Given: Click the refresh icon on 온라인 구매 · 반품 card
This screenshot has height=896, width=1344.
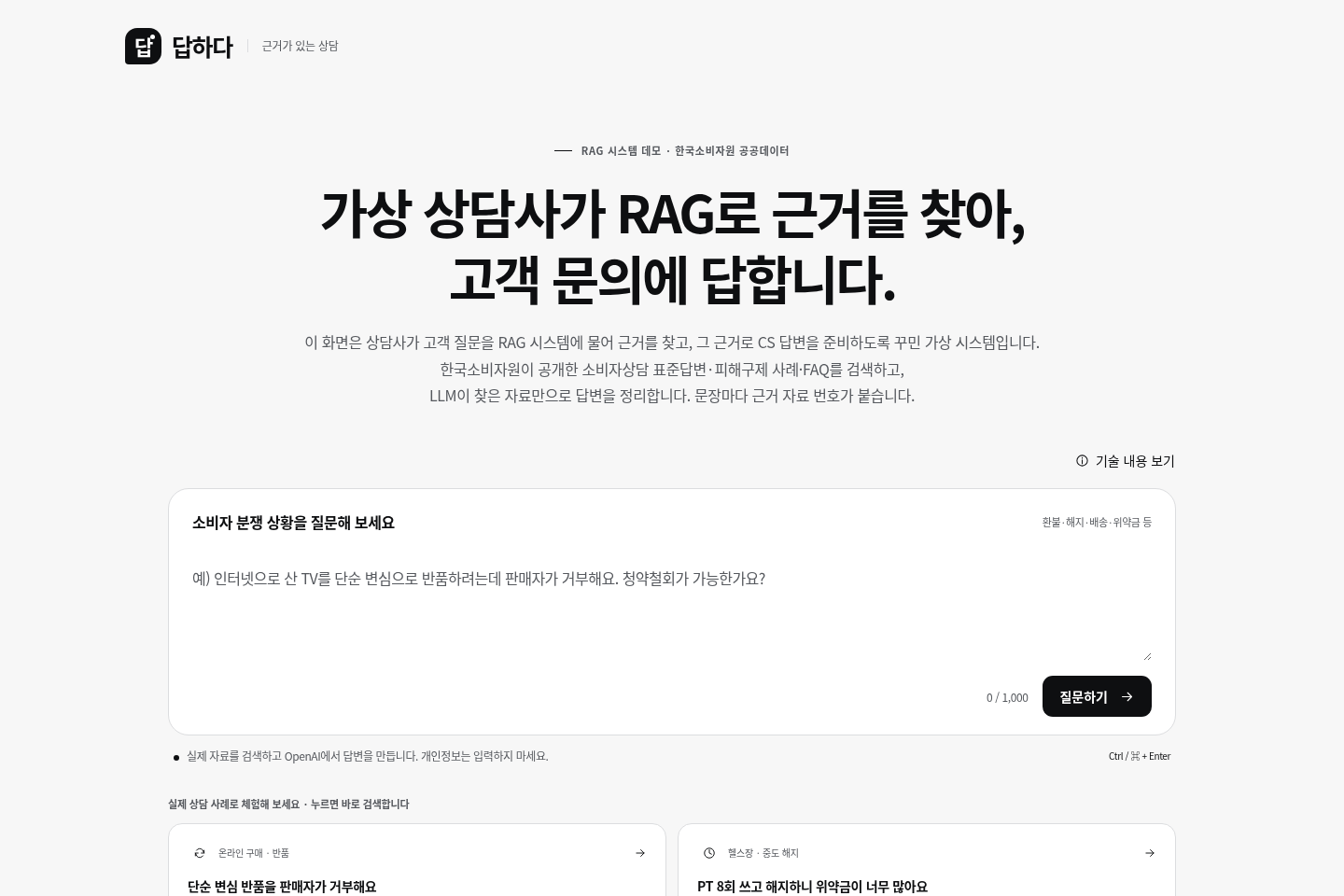Looking at the screenshot, I should (200, 853).
